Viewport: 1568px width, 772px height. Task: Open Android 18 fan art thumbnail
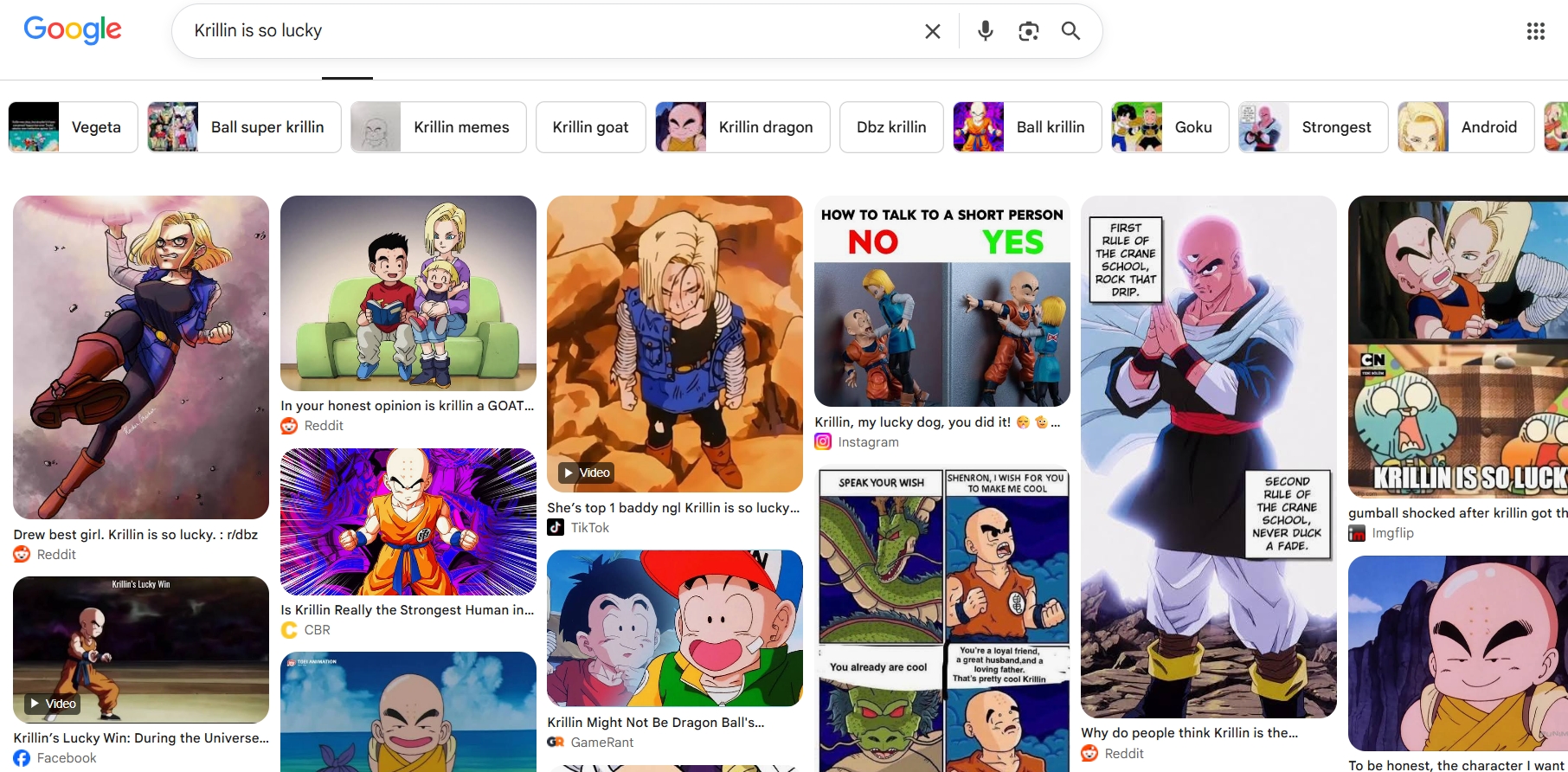coord(141,357)
